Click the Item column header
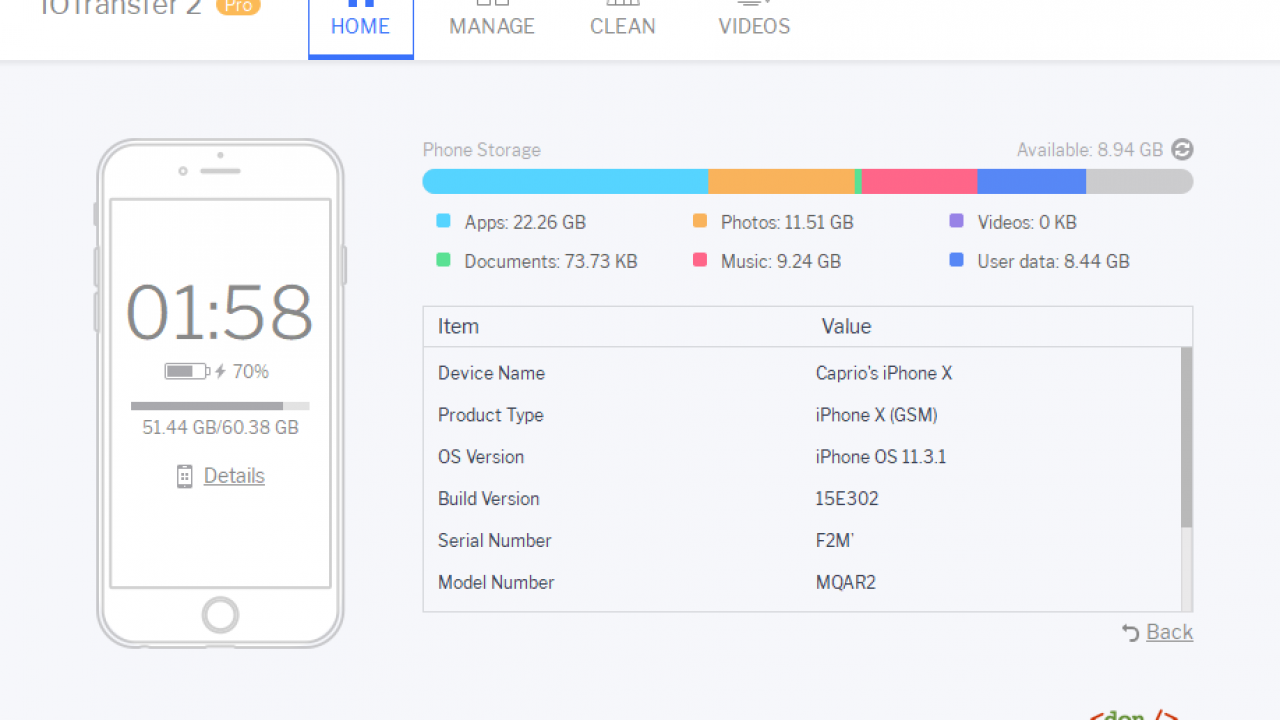This screenshot has height=720, width=1280. (458, 327)
